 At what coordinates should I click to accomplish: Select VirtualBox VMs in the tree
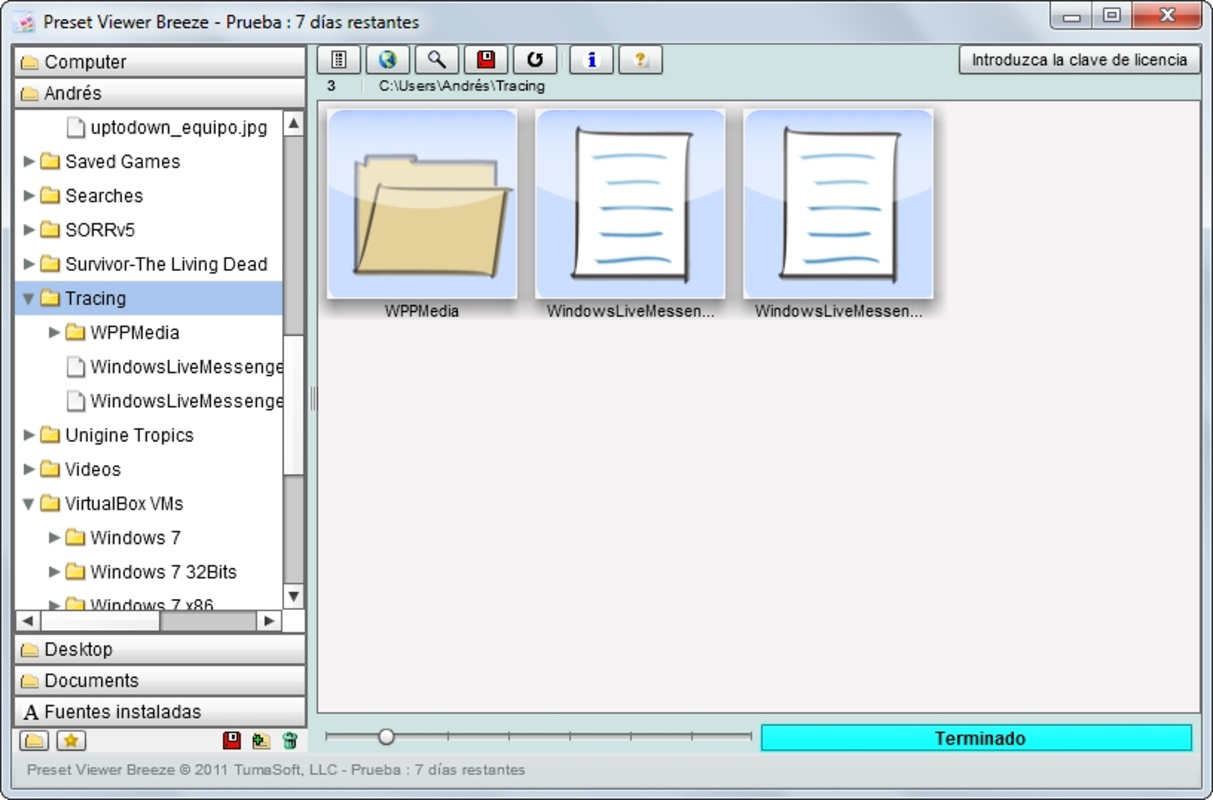click(x=124, y=503)
